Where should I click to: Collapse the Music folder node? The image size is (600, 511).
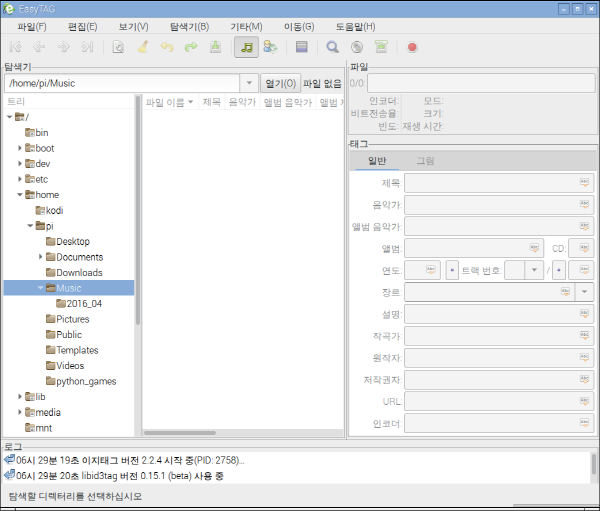click(41, 288)
